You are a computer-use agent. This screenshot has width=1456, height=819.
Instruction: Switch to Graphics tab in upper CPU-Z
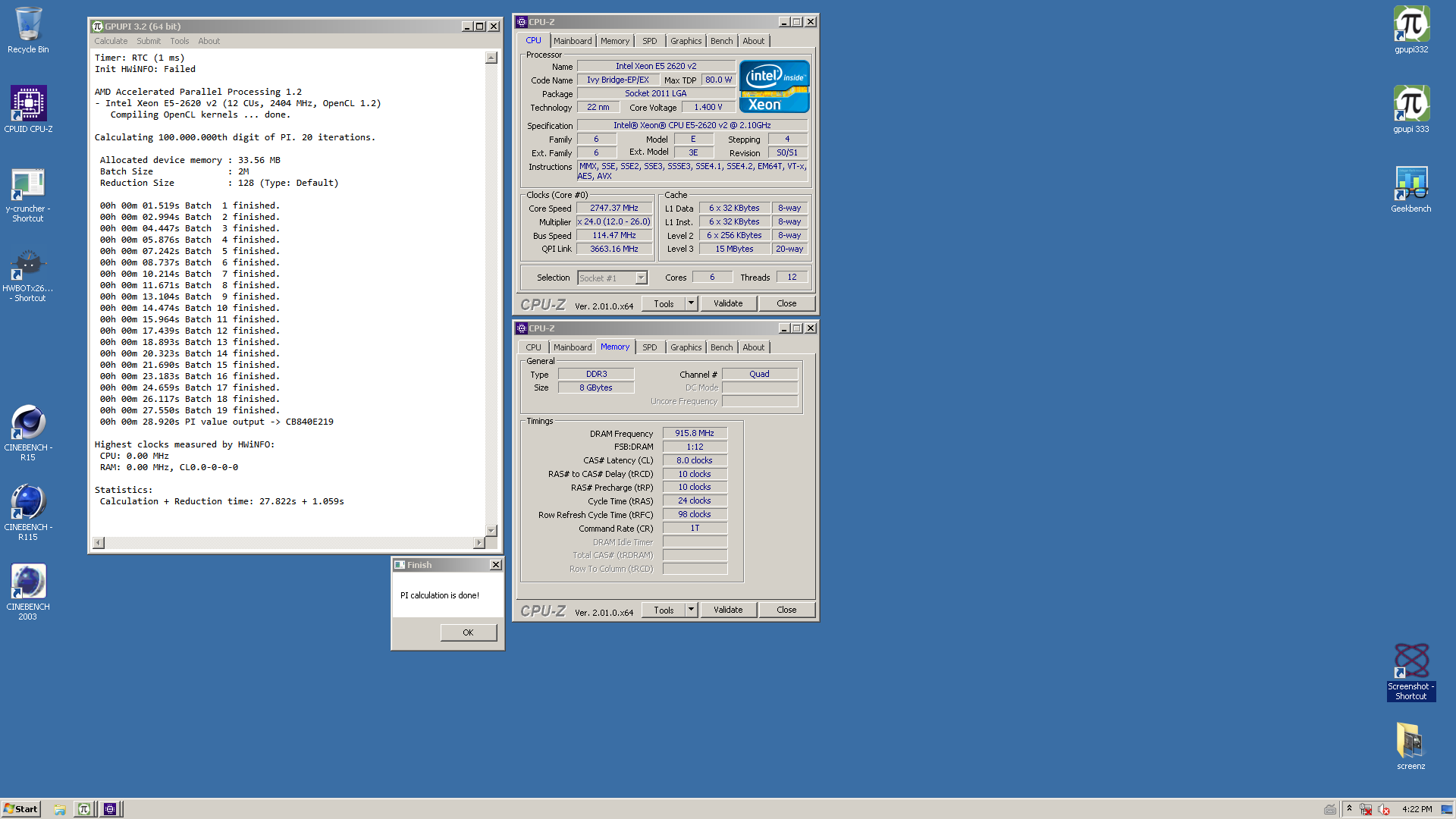coord(686,41)
